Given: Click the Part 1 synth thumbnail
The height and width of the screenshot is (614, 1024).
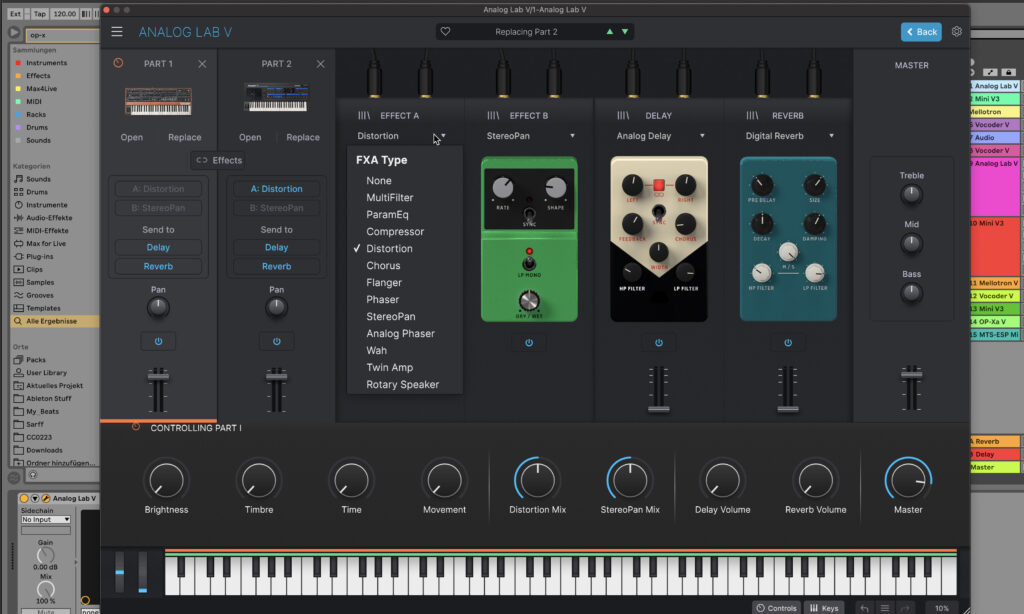Looking at the screenshot, I should pyautogui.click(x=158, y=101).
